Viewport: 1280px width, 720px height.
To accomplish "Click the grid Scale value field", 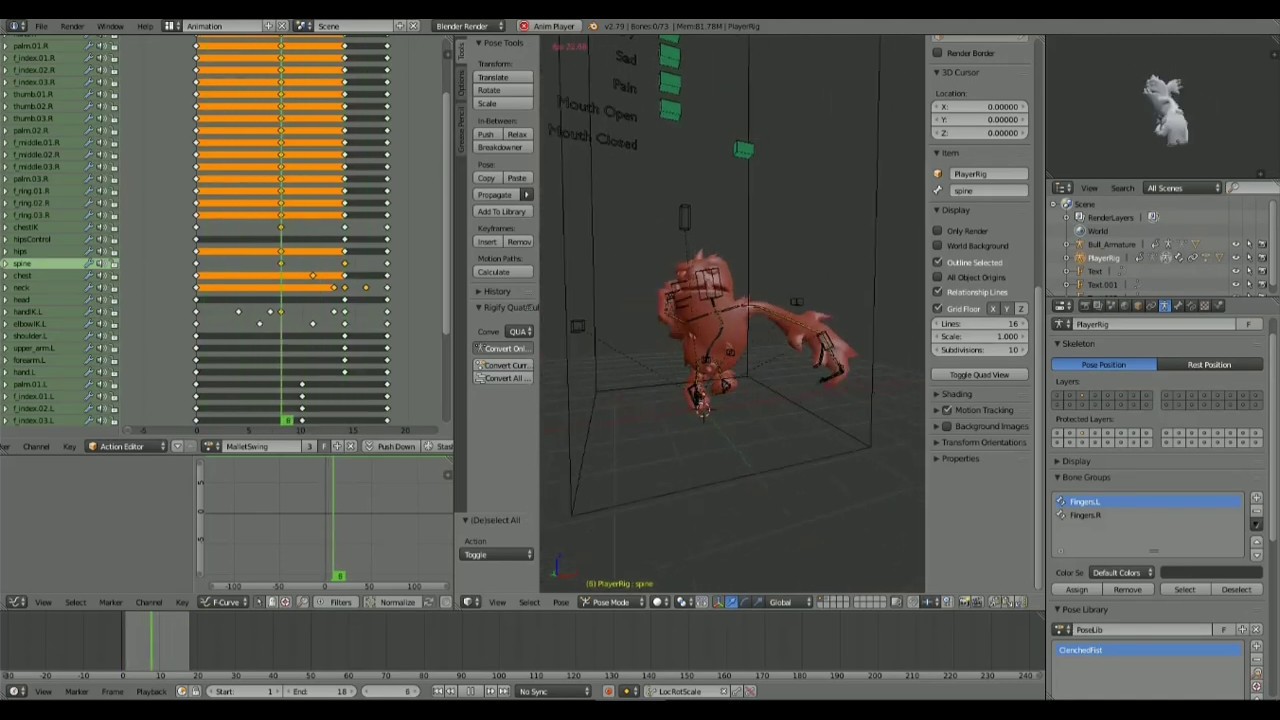I will [979, 337].
